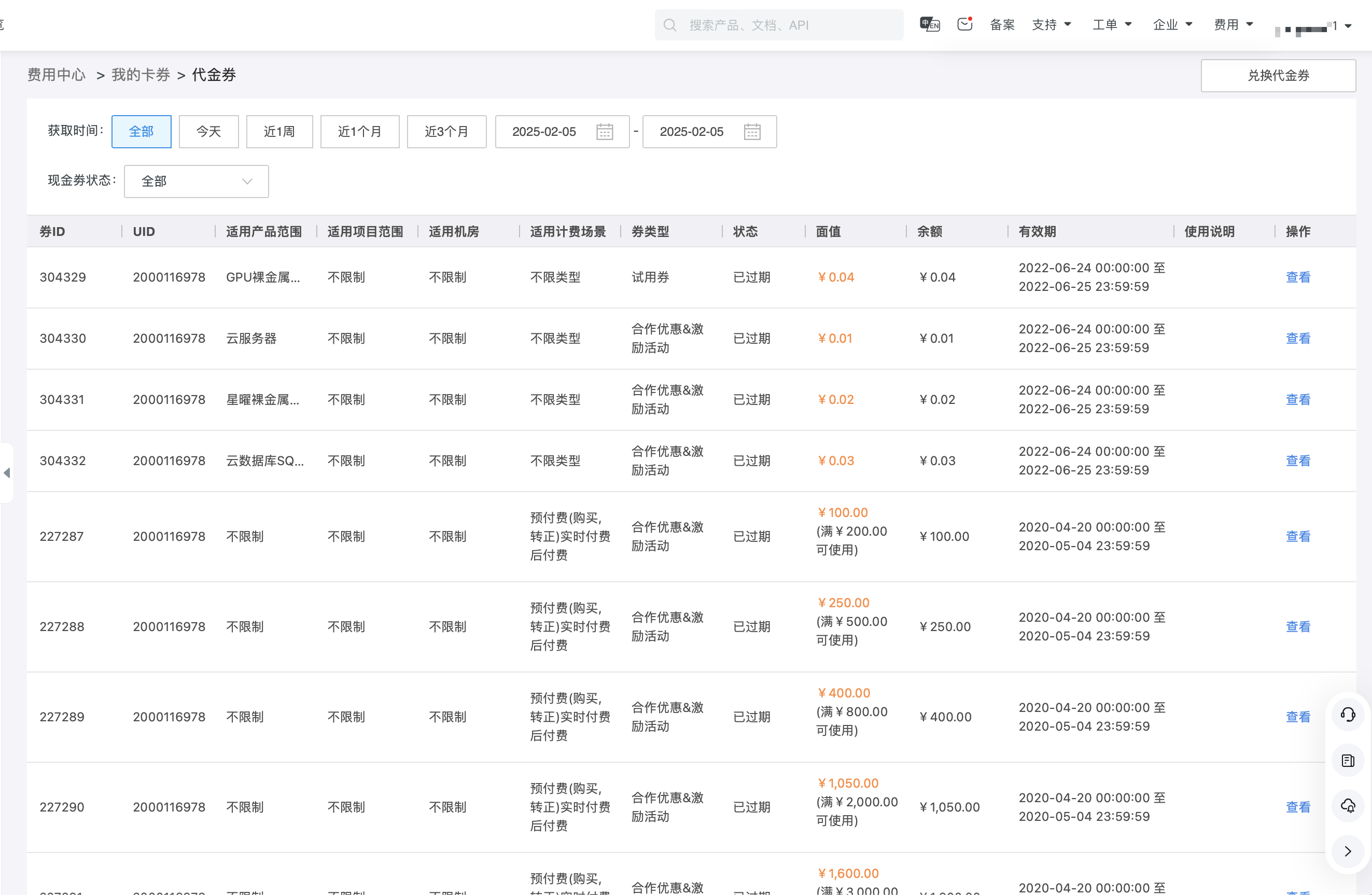Click the 兑换代金券 button

[x=1278, y=76]
